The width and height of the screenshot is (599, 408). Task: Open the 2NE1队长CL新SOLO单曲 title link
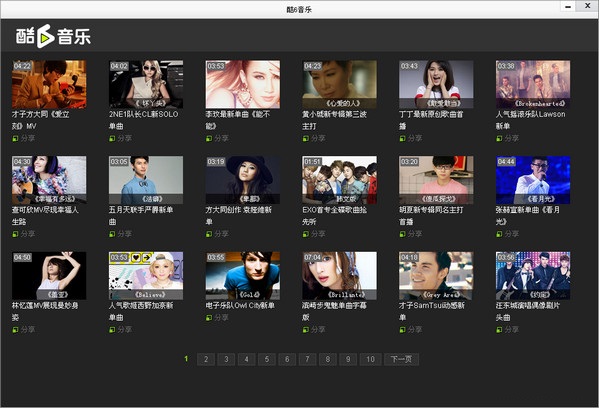(144, 120)
